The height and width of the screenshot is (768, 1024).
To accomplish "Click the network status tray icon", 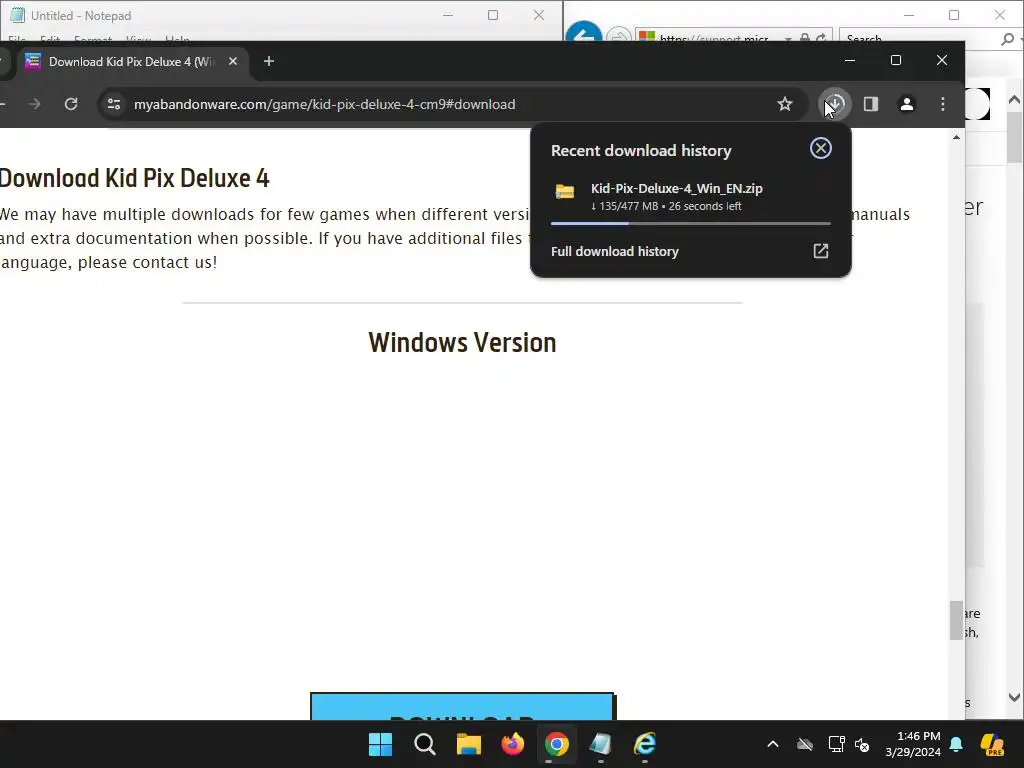I will [x=836, y=744].
